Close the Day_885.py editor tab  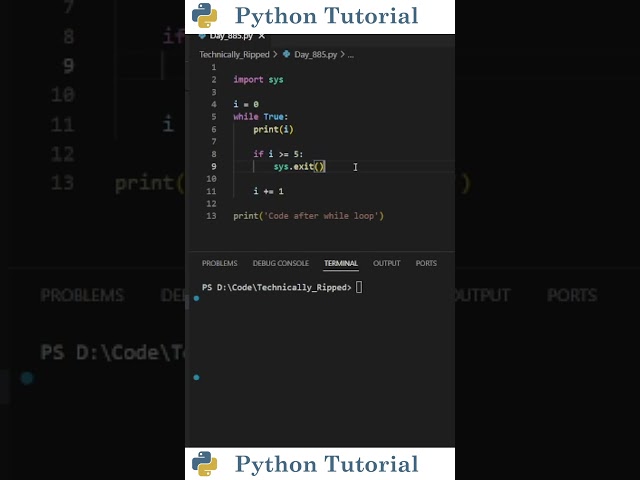(x=262, y=36)
